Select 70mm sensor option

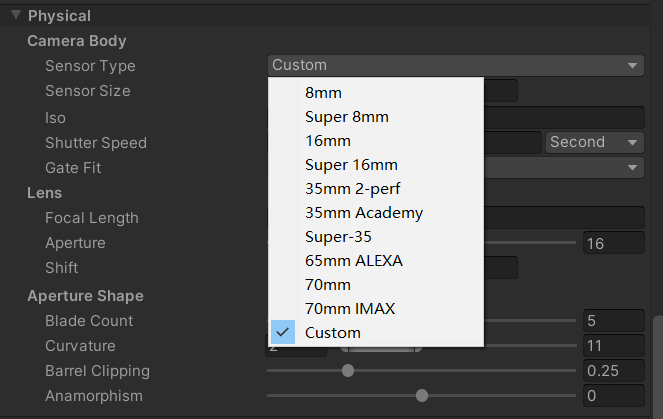click(x=328, y=284)
